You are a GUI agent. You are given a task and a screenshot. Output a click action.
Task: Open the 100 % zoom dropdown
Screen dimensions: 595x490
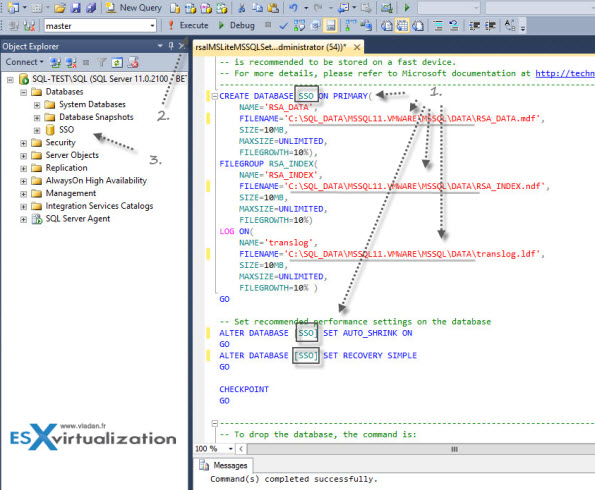coord(230,449)
